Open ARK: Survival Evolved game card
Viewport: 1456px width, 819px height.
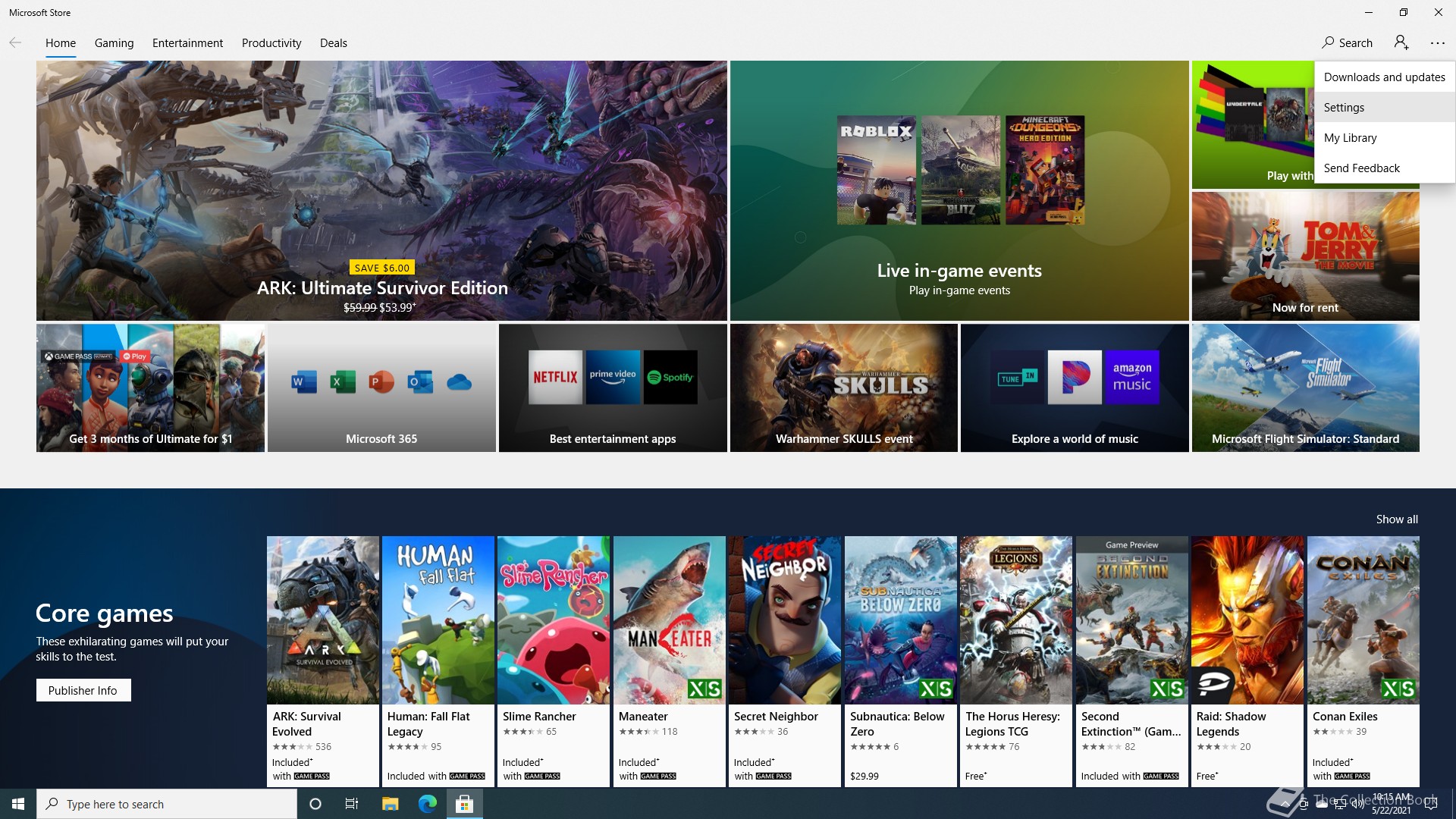click(323, 661)
